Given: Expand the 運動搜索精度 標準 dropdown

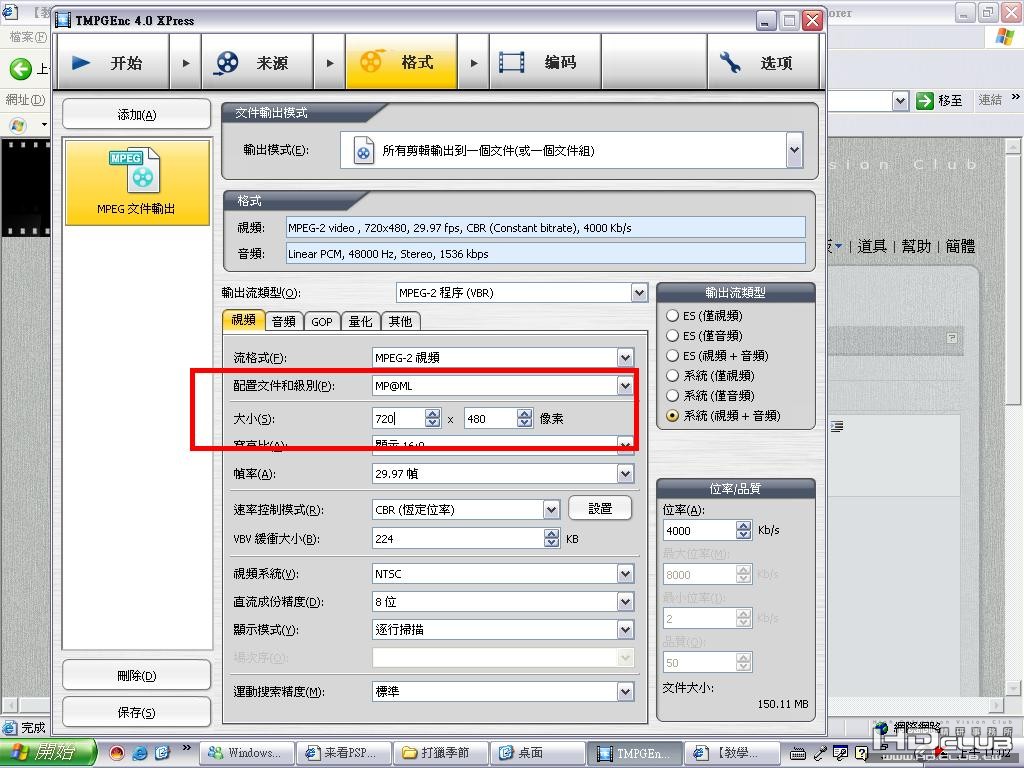Looking at the screenshot, I should (625, 691).
